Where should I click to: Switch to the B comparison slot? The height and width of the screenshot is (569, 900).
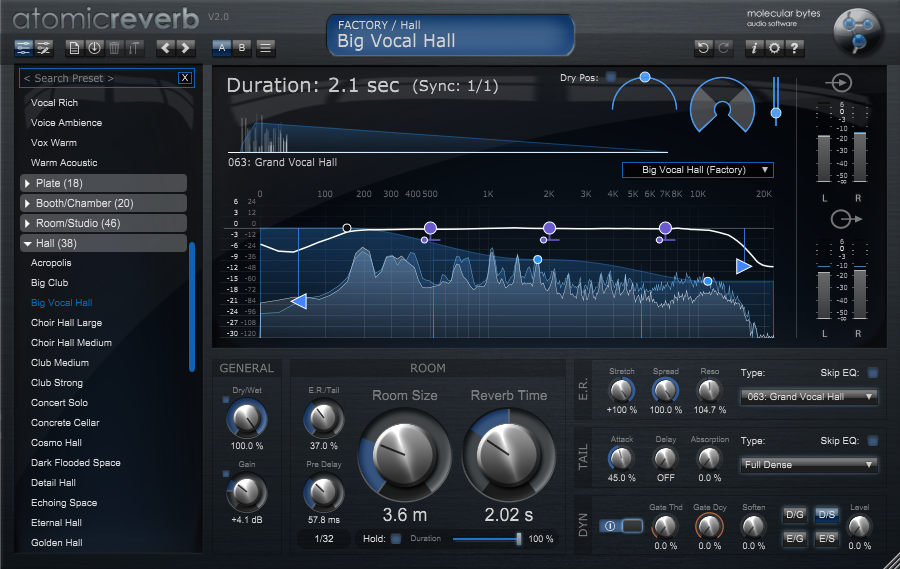tap(242, 47)
